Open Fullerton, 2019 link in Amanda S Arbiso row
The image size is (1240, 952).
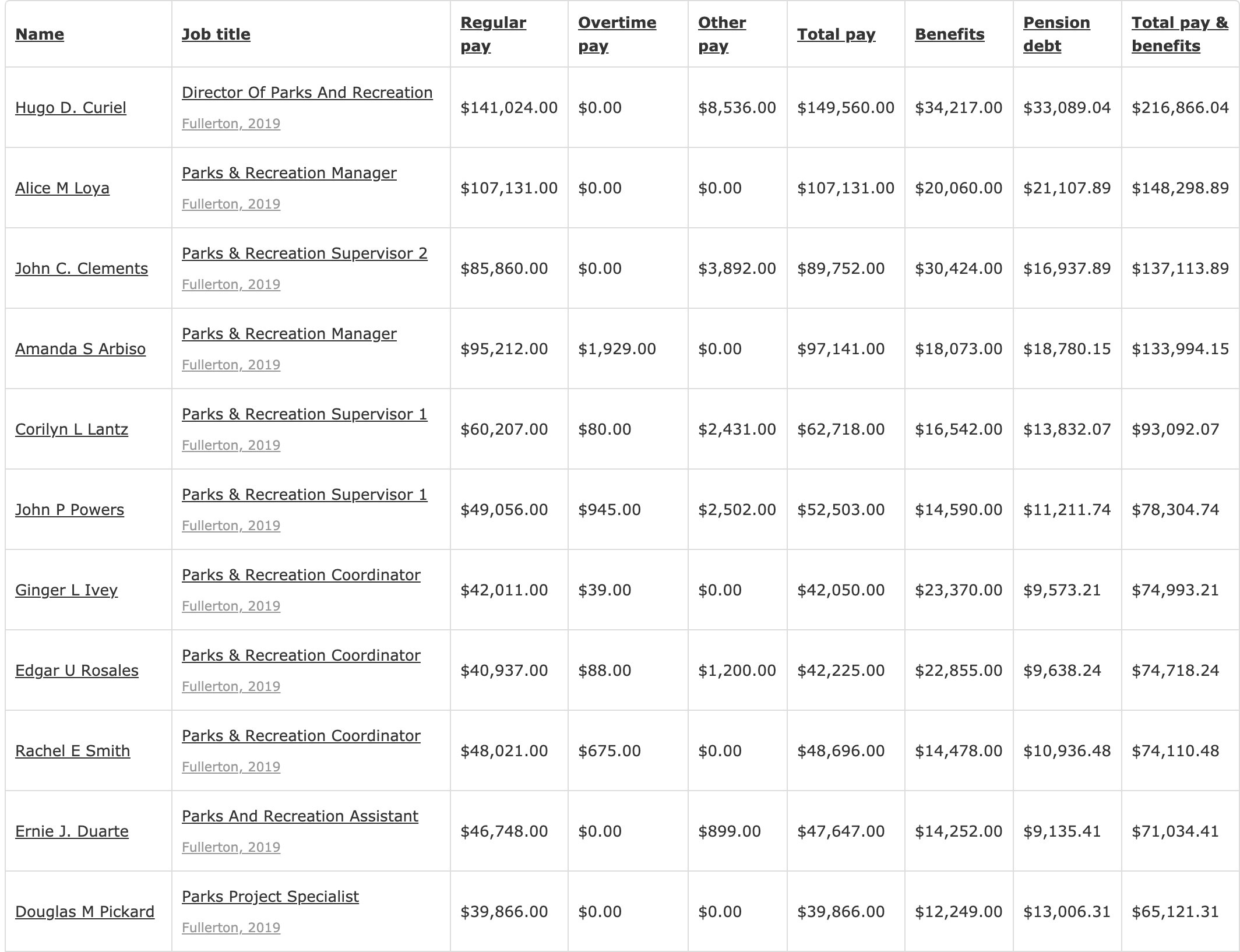[x=231, y=365]
